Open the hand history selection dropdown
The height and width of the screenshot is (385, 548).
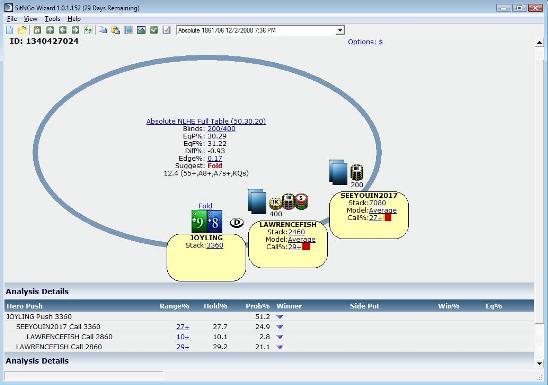coord(339,31)
